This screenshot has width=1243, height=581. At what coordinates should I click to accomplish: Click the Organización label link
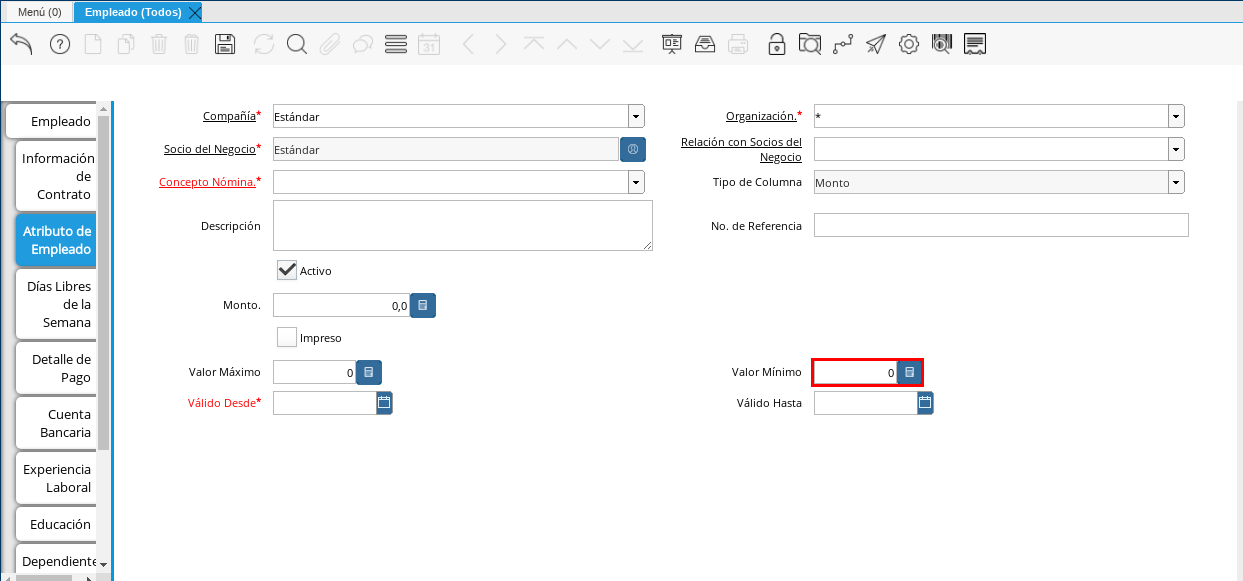click(x=761, y=116)
